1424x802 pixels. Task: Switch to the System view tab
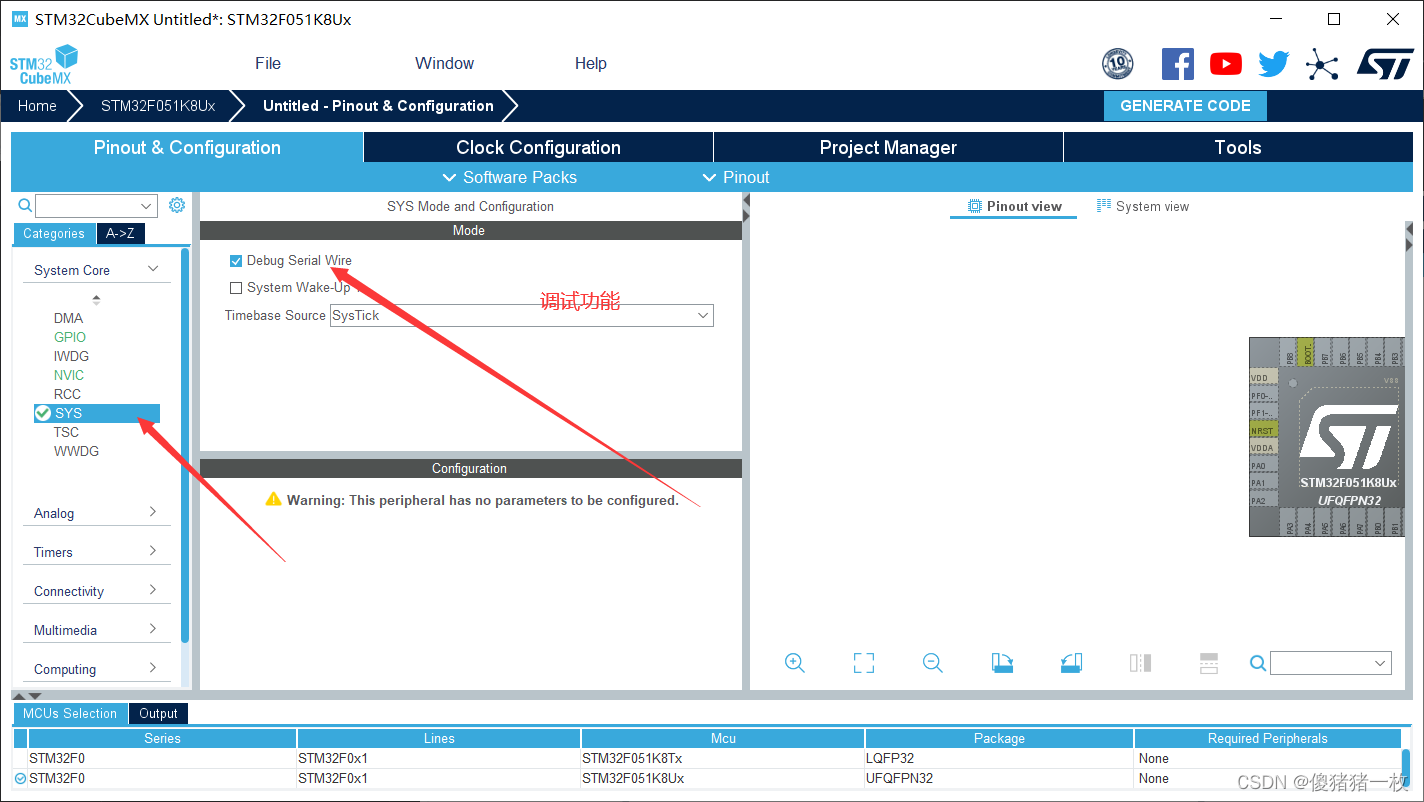click(1143, 206)
